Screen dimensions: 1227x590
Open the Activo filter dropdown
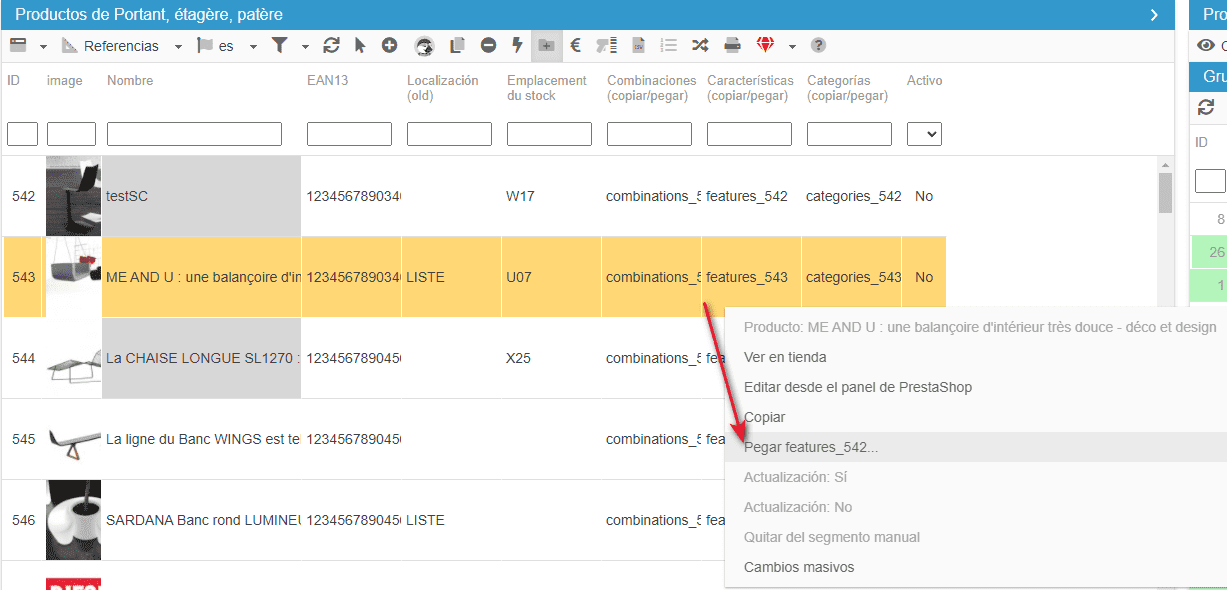point(924,134)
